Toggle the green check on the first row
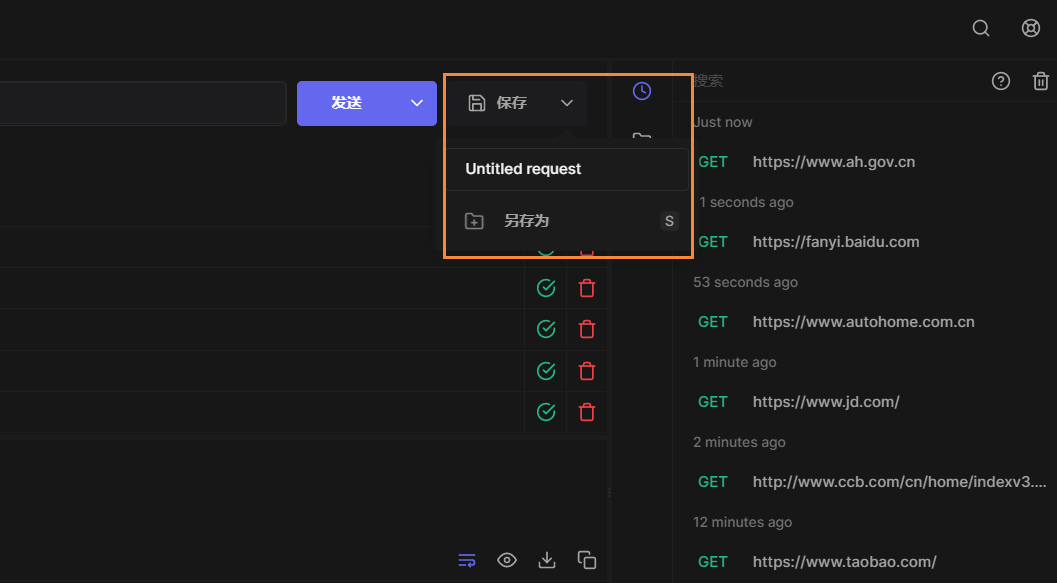This screenshot has width=1057, height=583. (x=546, y=288)
